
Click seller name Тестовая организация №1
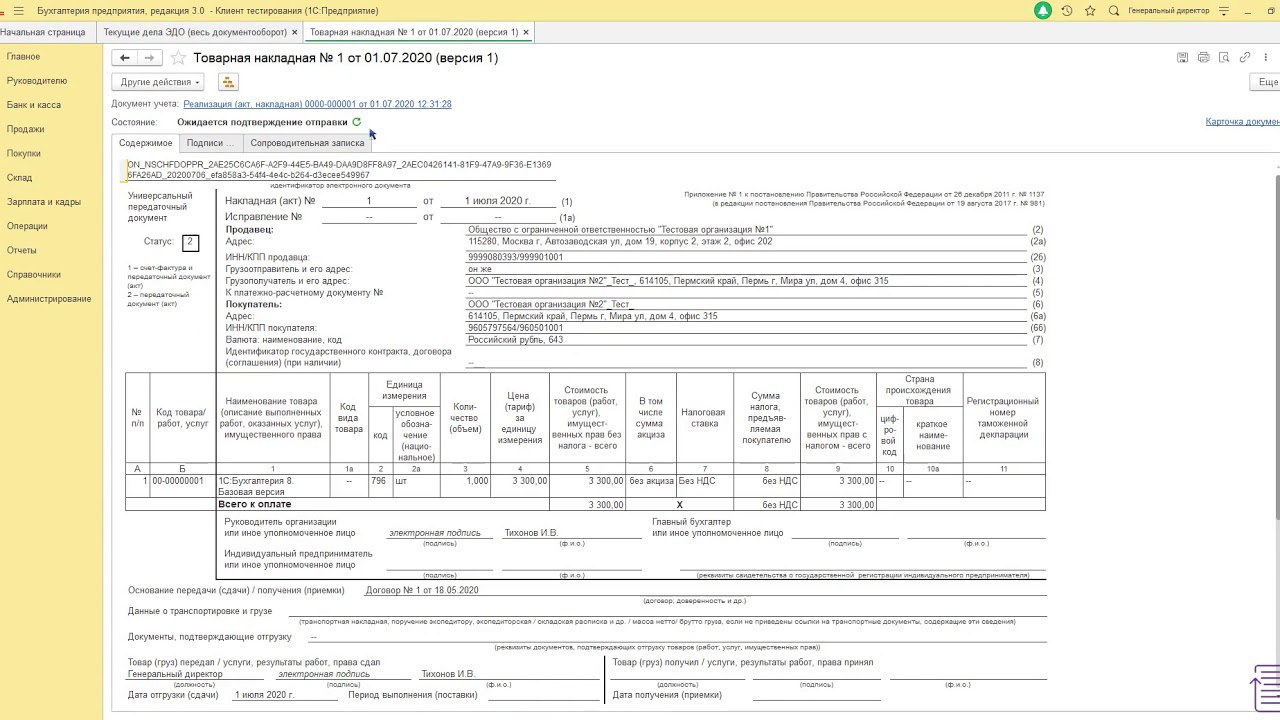[x=620, y=230]
